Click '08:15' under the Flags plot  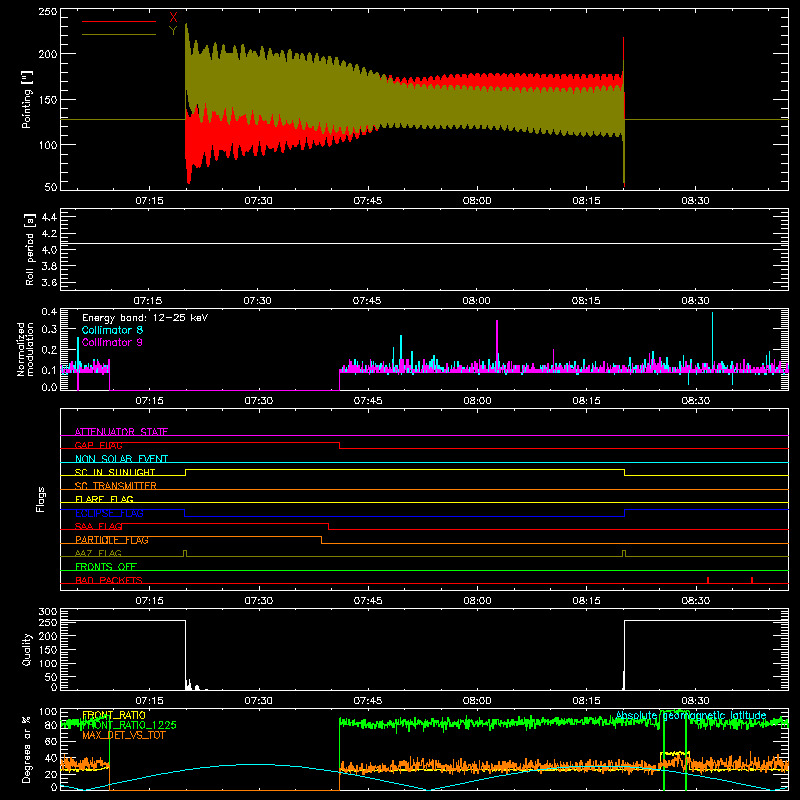click(586, 601)
